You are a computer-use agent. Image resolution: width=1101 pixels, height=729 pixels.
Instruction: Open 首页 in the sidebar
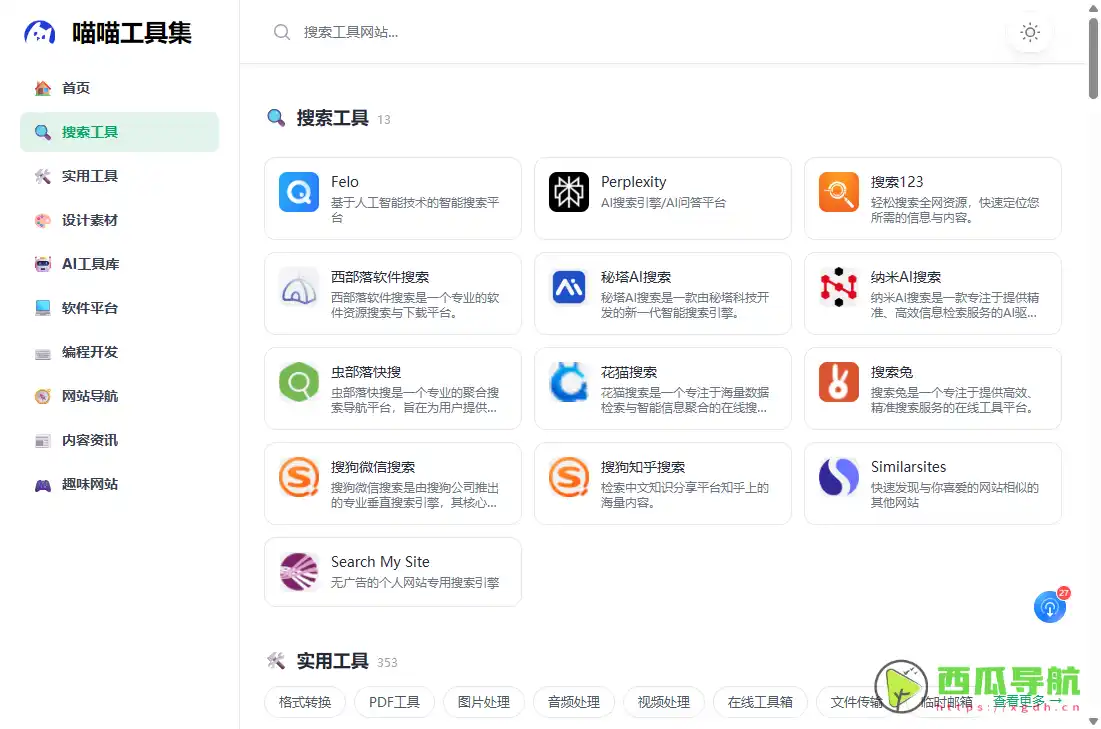pyautogui.click(x=119, y=88)
